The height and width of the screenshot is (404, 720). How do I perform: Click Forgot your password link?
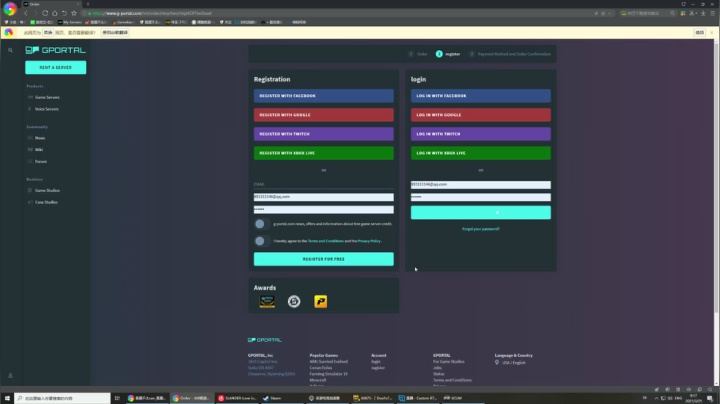click(481, 229)
